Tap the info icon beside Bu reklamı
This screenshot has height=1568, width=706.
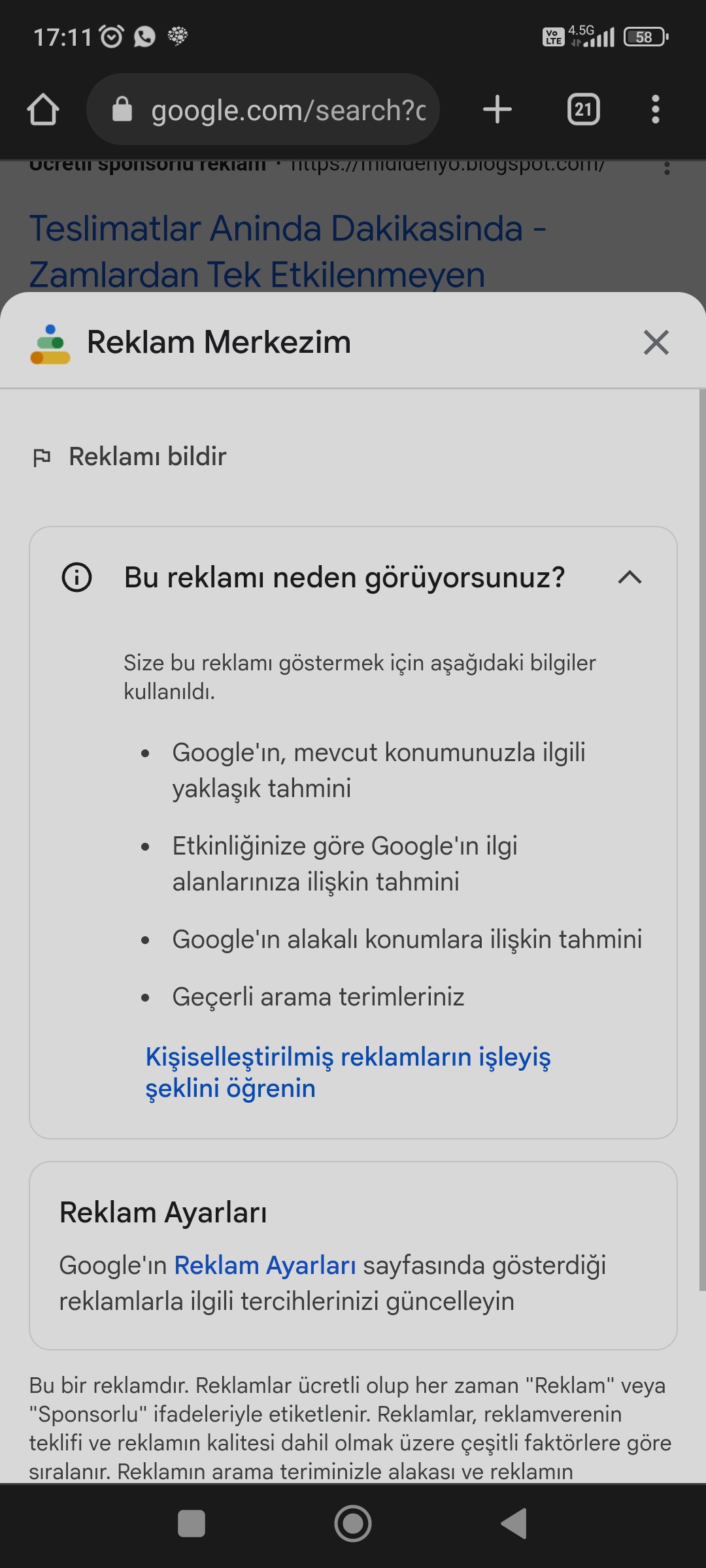(76, 578)
